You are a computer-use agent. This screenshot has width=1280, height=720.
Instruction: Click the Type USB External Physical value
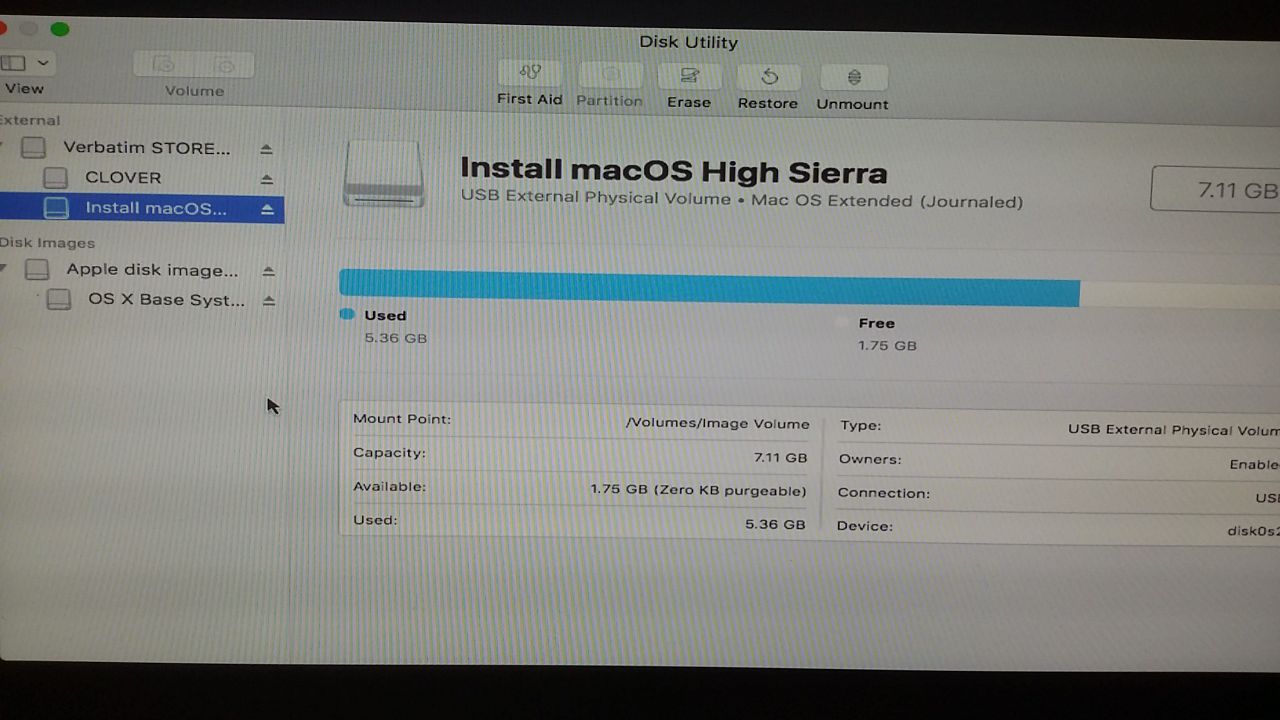point(1174,430)
